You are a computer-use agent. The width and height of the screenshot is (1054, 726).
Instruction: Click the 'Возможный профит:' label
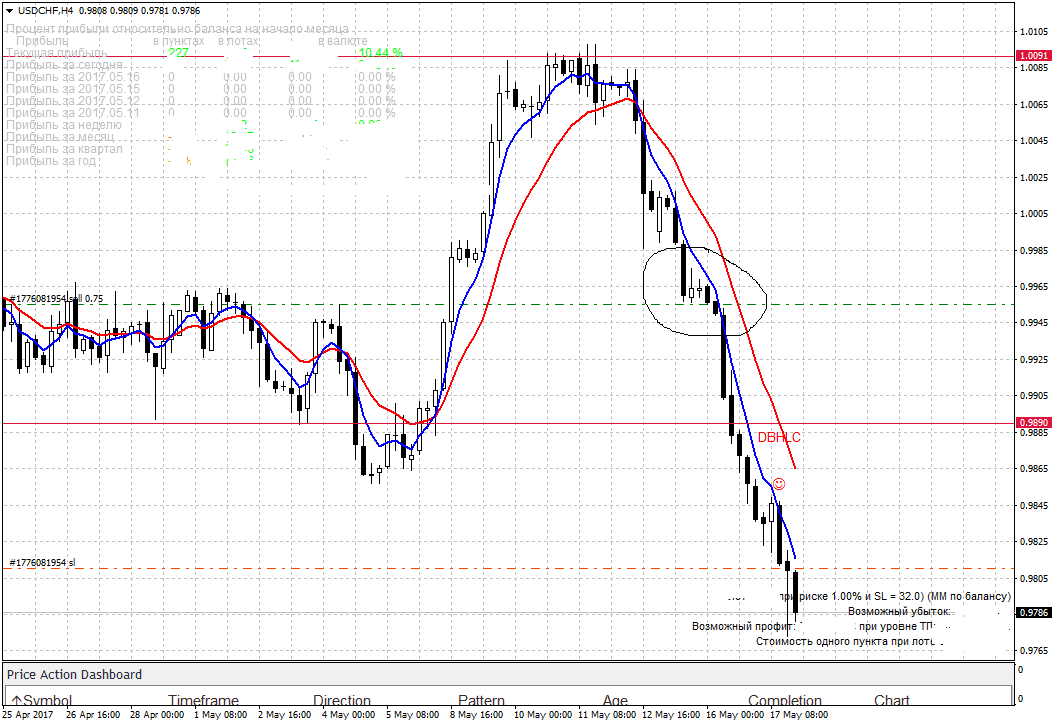click(744, 627)
